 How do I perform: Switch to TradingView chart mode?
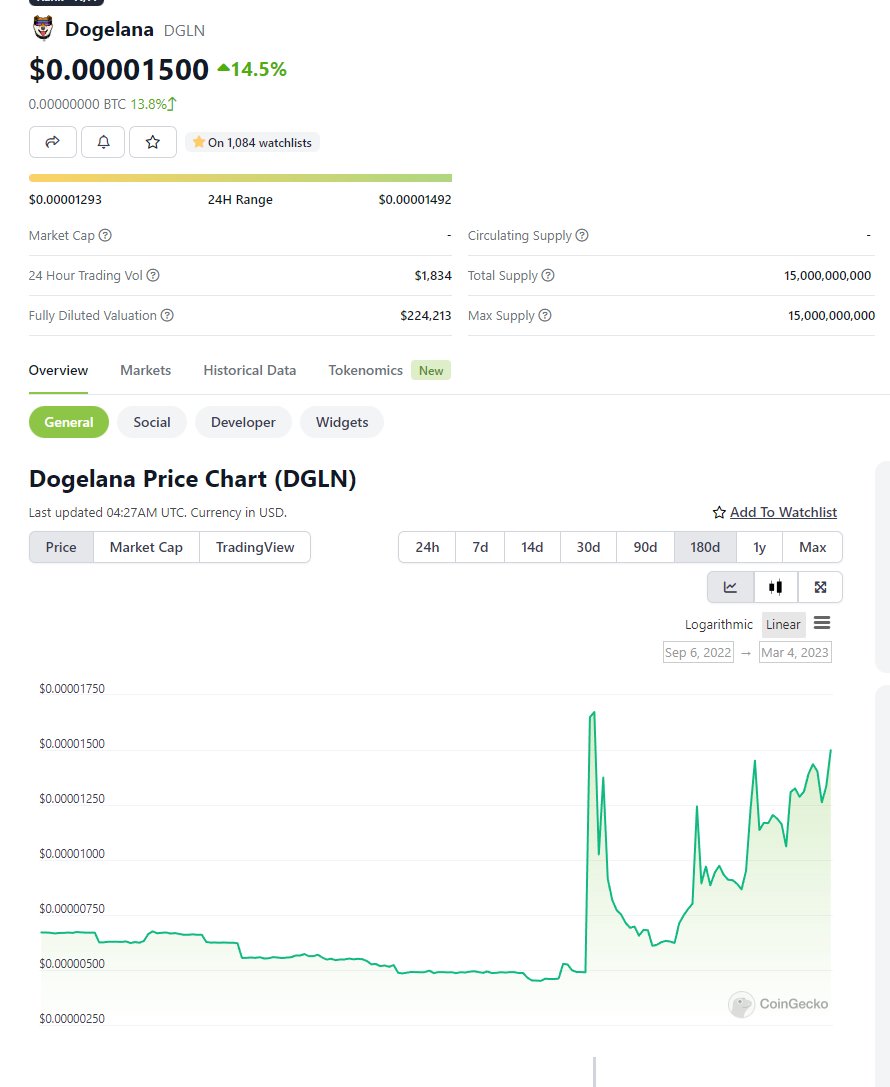[x=255, y=547]
